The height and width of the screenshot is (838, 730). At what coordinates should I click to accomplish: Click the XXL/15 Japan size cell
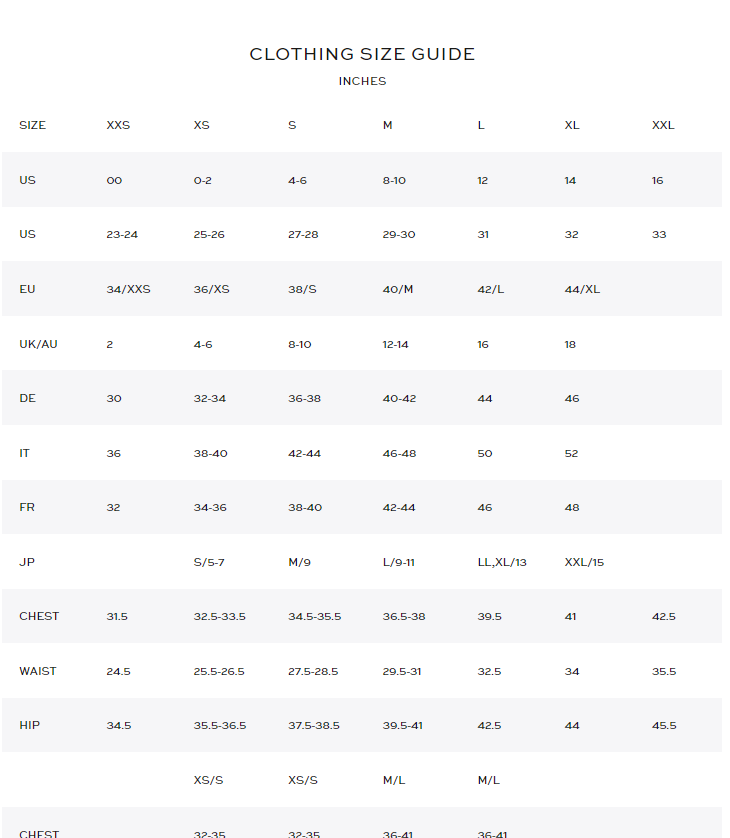point(584,562)
